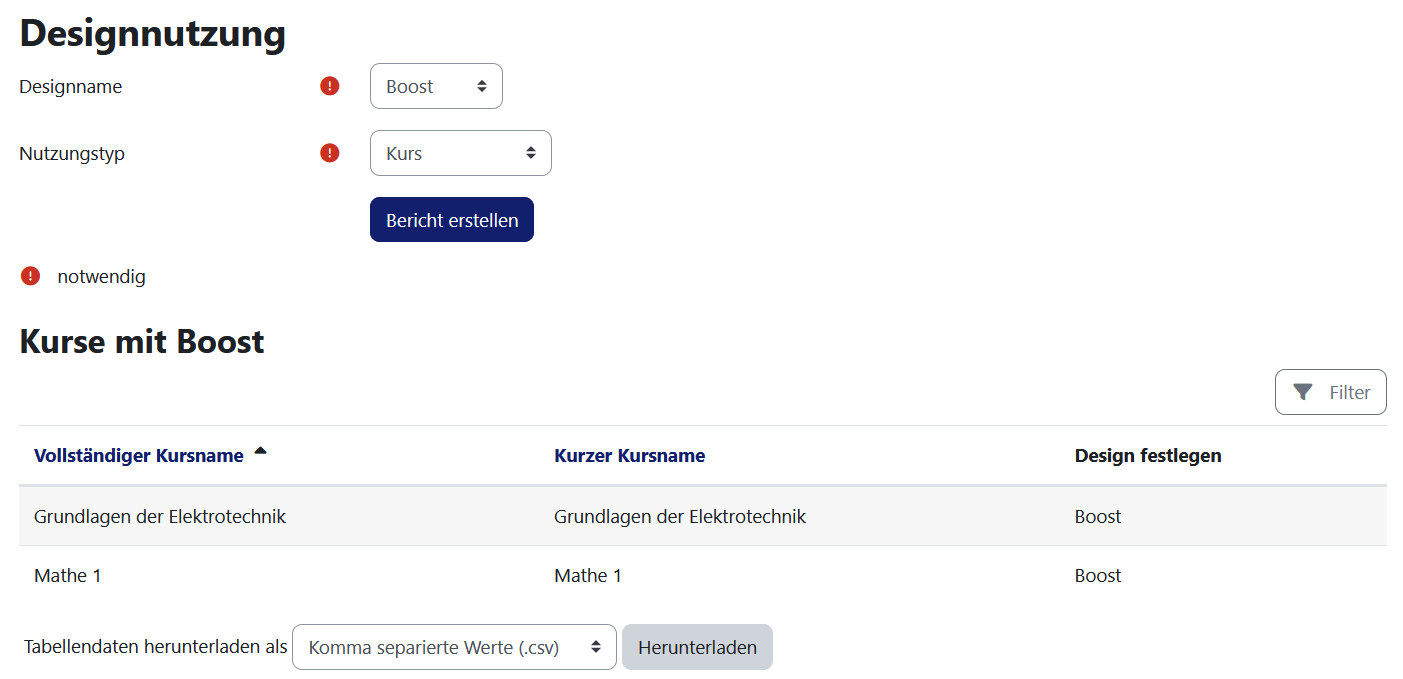1403x679 pixels.
Task: Click Mathe 1 in the short name column
Action: pos(588,576)
